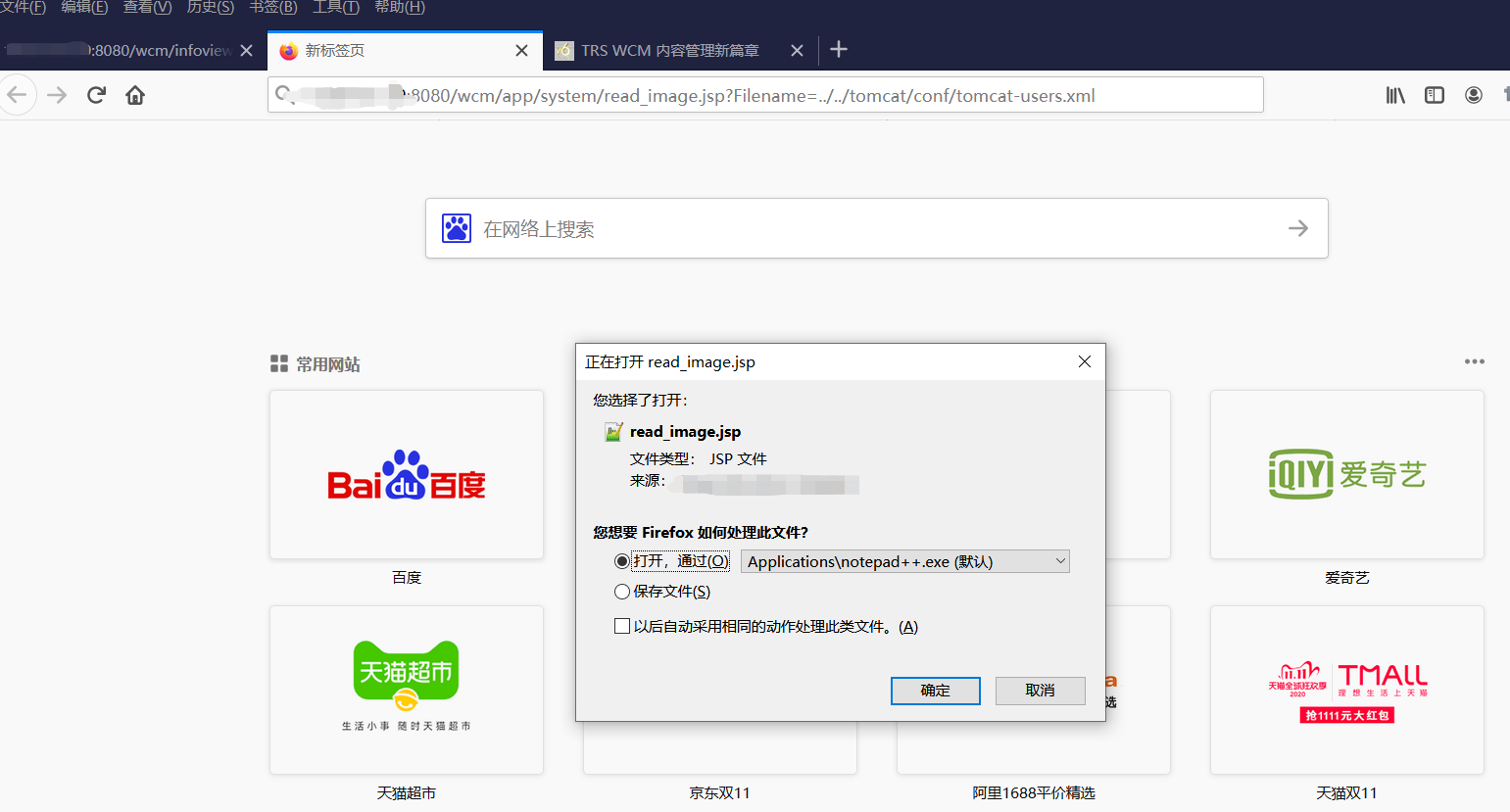Open the 文件(F) menu

point(24,7)
